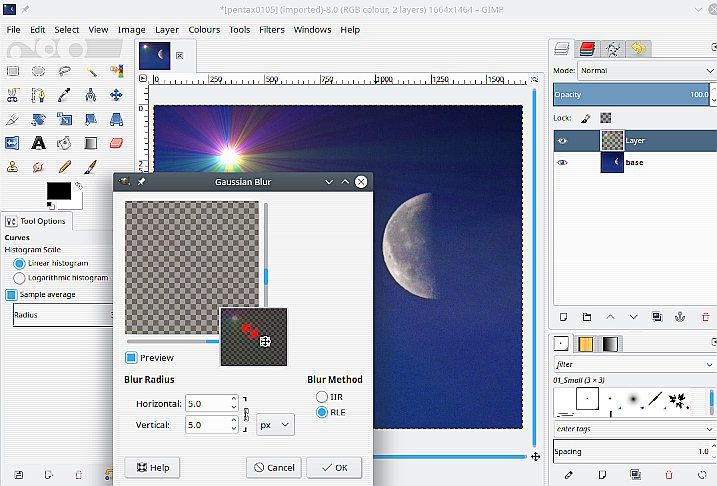Image resolution: width=717 pixels, height=486 pixels.
Task: Select the Text tool
Action: coord(38,143)
